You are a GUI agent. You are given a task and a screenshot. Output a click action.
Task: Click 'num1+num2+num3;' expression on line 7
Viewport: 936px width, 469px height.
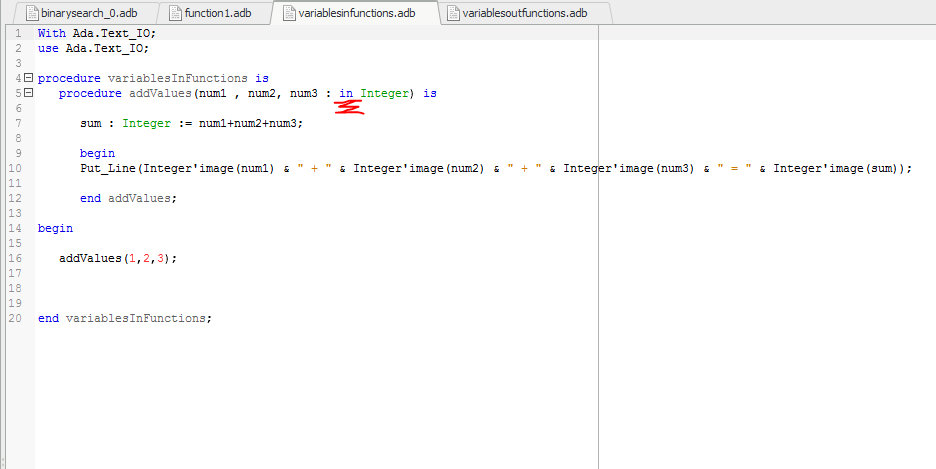251,124
